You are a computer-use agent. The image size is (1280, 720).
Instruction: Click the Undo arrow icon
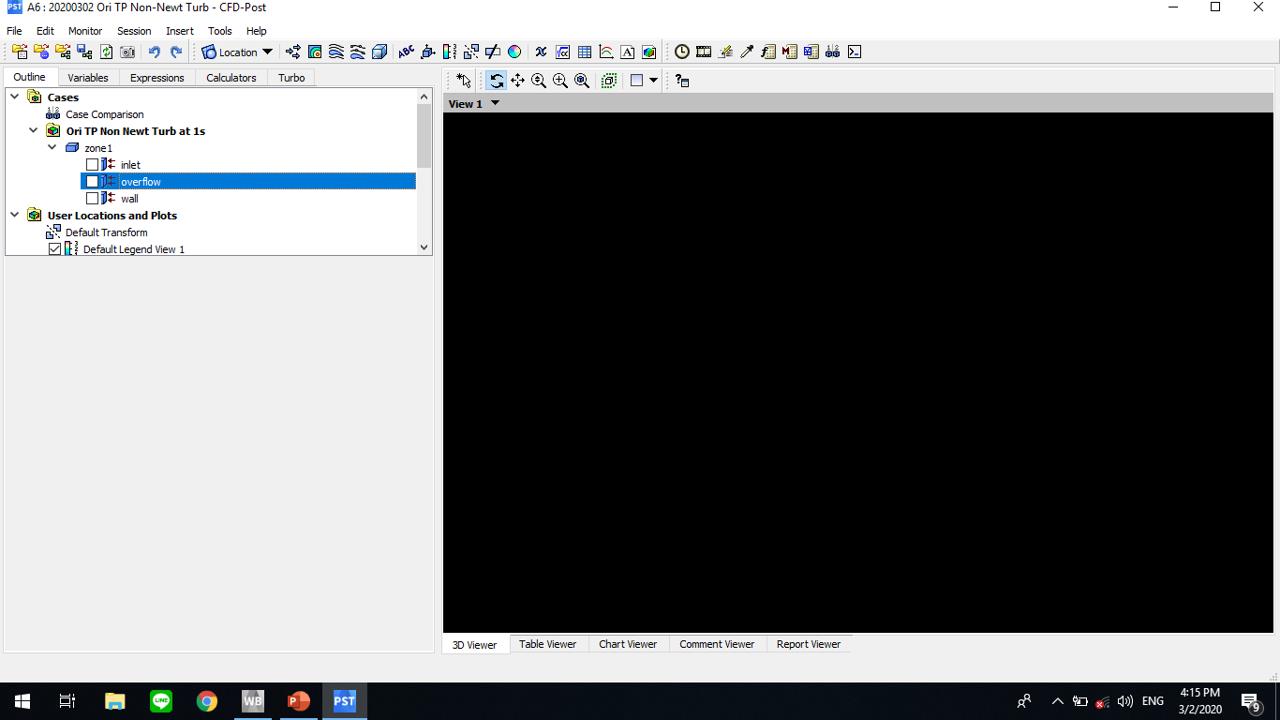coord(154,52)
